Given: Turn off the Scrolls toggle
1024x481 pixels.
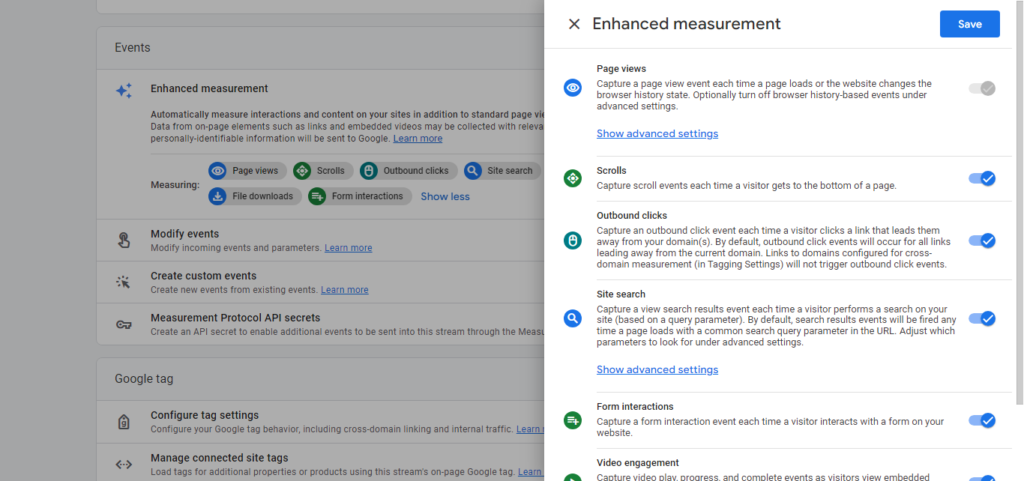Looking at the screenshot, I should click(x=982, y=178).
